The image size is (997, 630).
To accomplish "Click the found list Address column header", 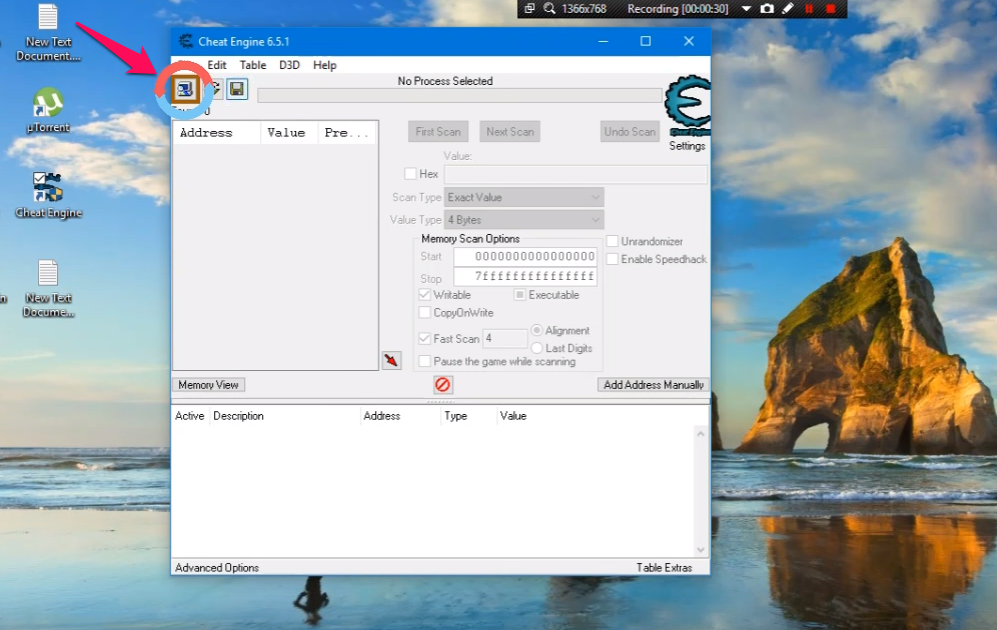I will tap(217, 132).
